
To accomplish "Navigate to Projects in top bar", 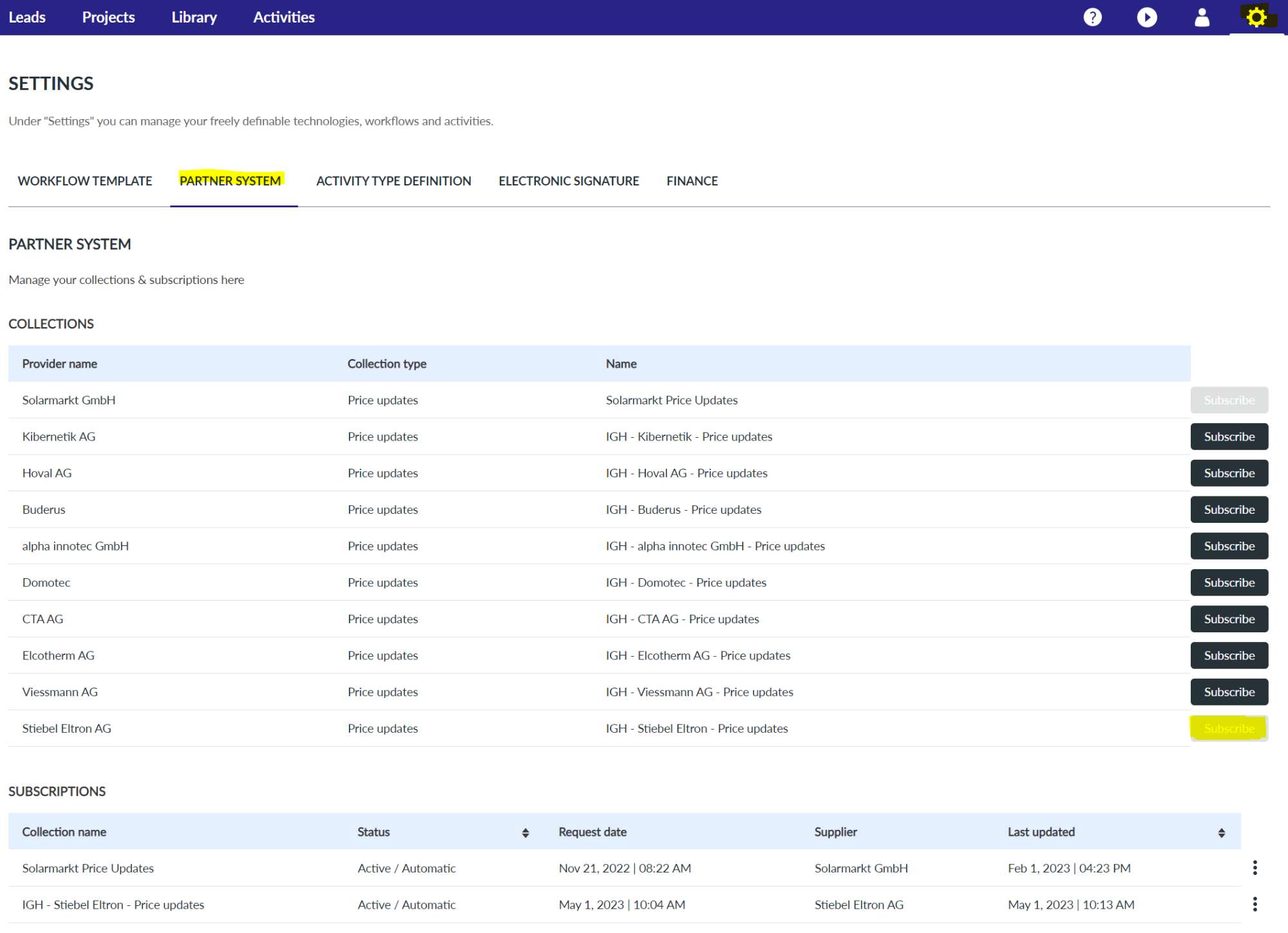I will click(x=108, y=17).
